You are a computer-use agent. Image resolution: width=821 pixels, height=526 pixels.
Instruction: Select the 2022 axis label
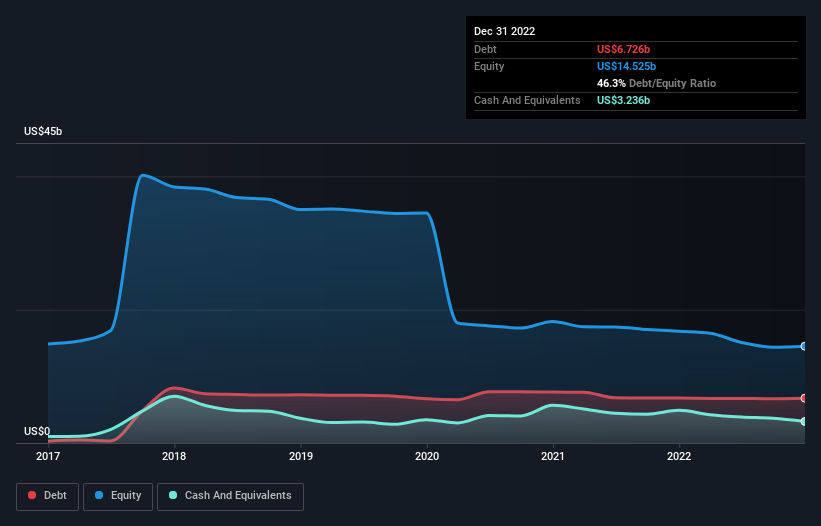click(679, 456)
